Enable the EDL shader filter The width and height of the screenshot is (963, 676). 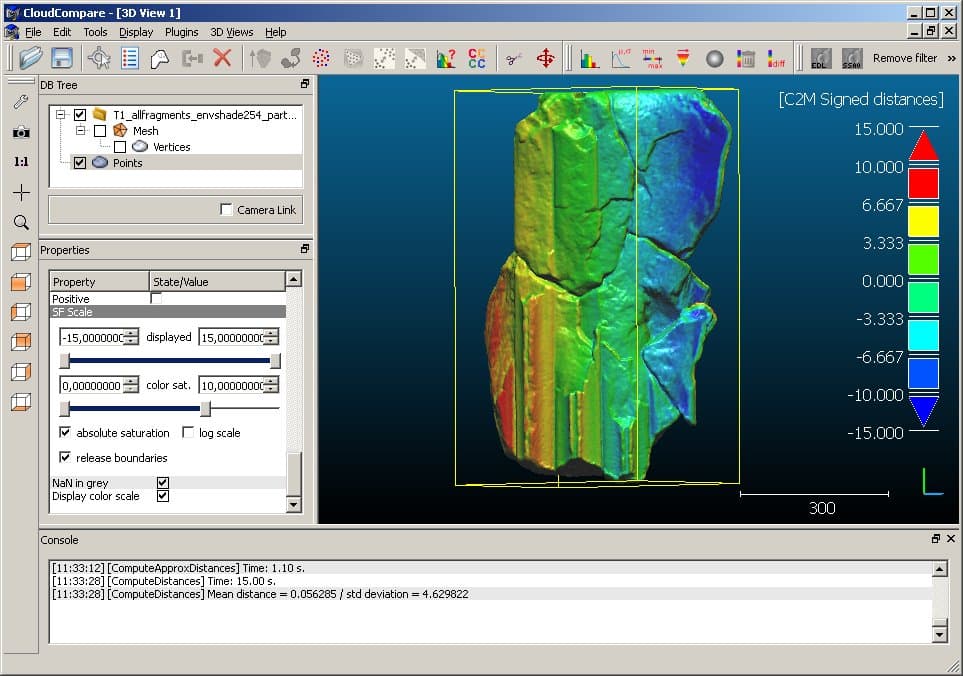[x=820, y=58]
